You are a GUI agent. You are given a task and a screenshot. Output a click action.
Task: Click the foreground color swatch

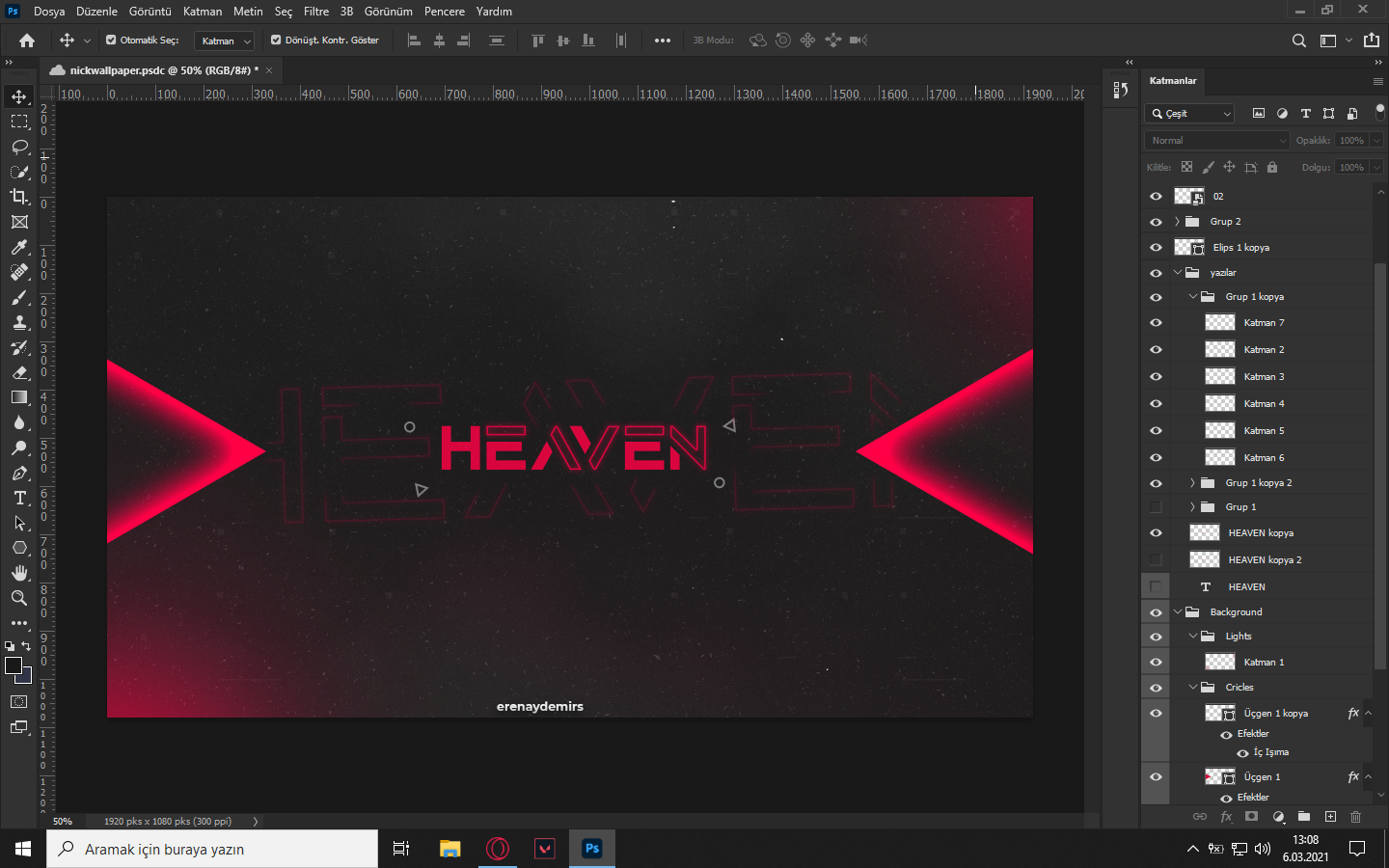coord(14,665)
